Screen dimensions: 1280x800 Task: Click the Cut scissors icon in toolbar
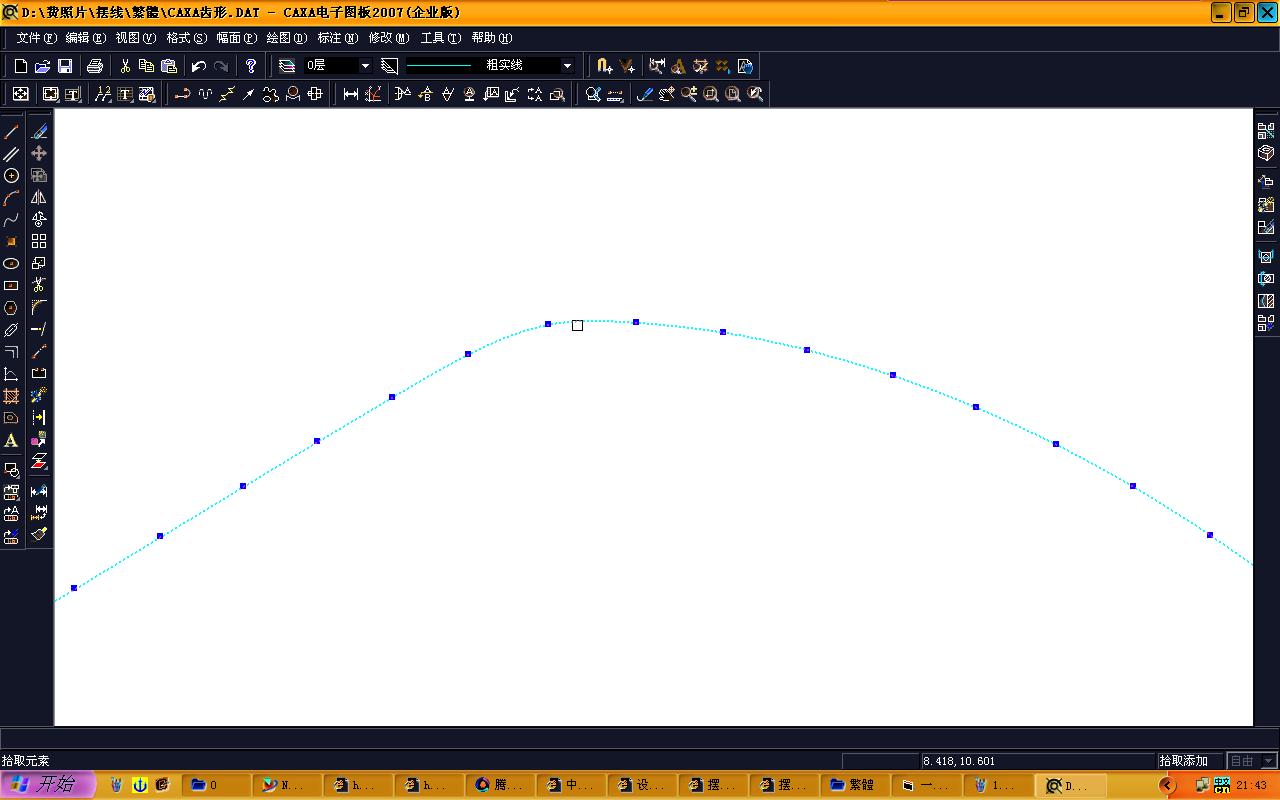[125, 66]
